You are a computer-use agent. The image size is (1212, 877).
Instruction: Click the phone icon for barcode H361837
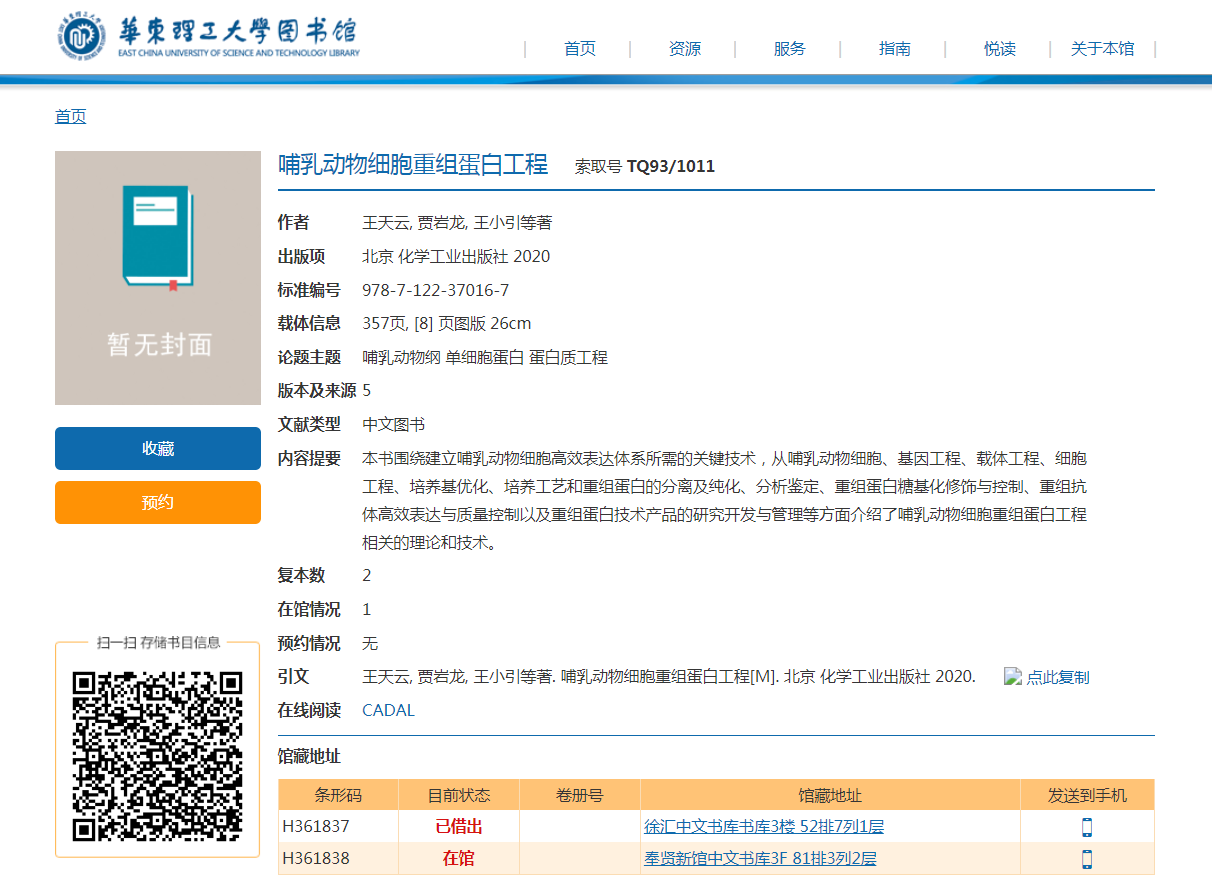[x=1087, y=827]
